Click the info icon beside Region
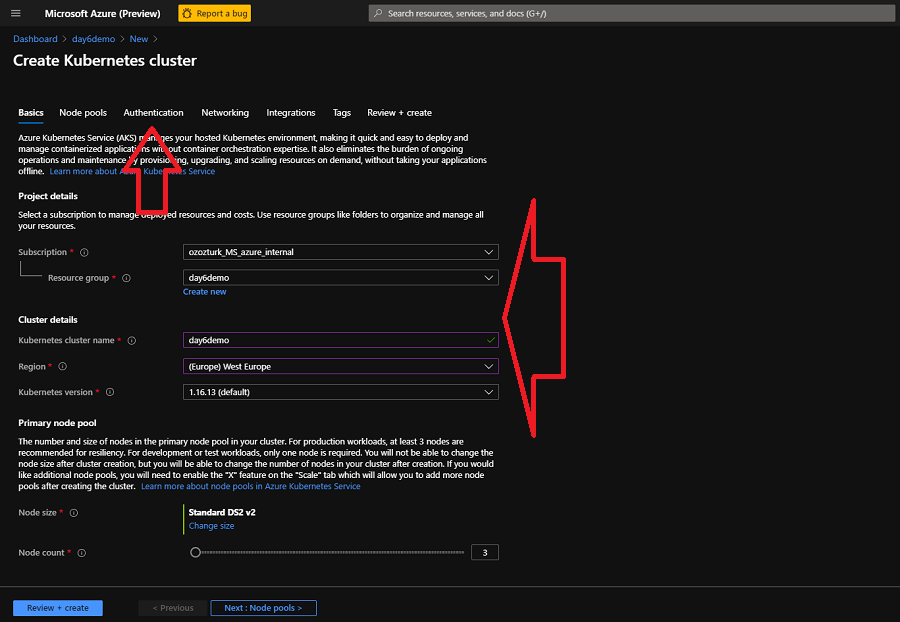 coord(62,367)
